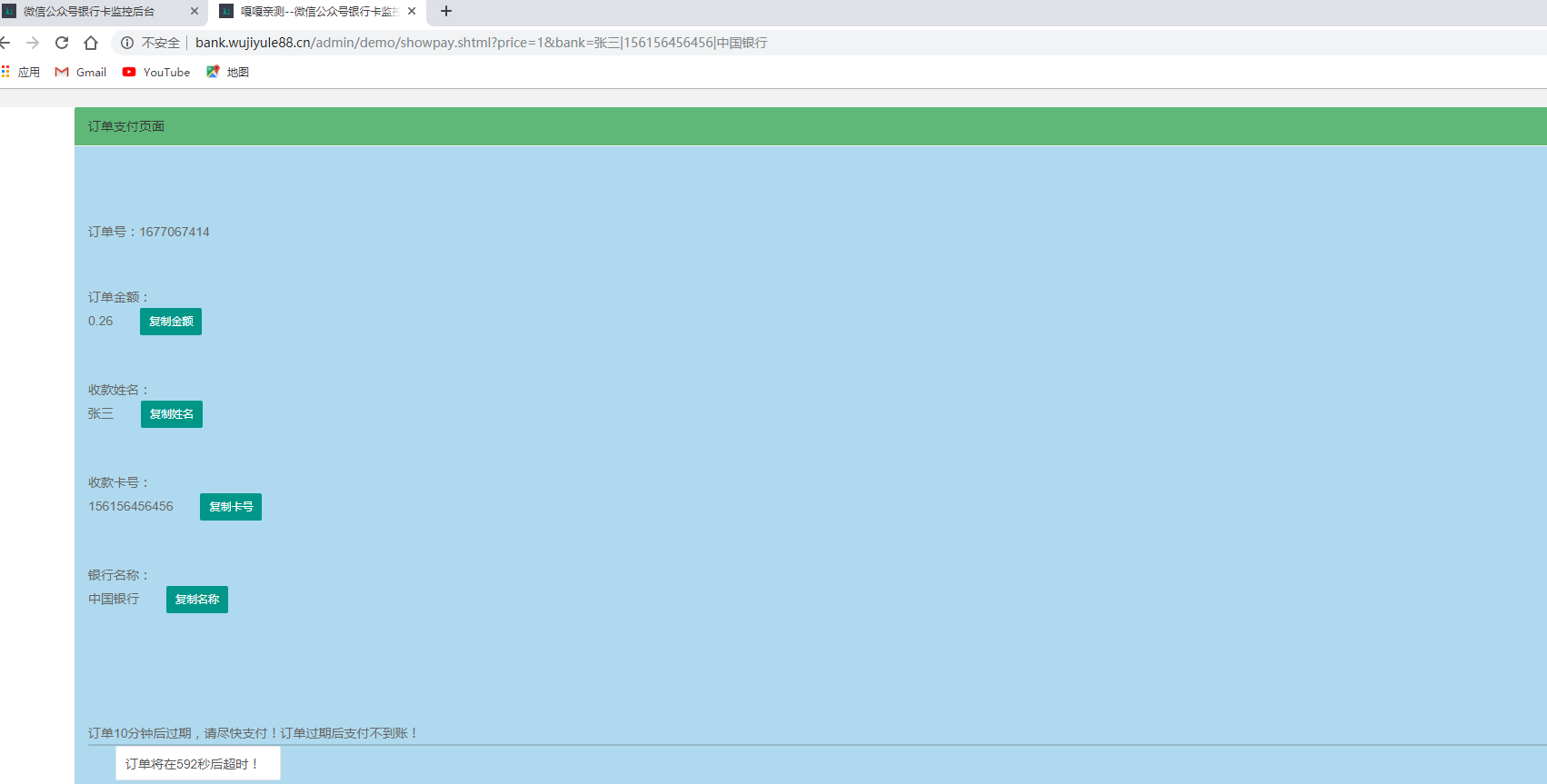Click the browser forward arrow
The image size is (1547, 784).
pos(33,43)
